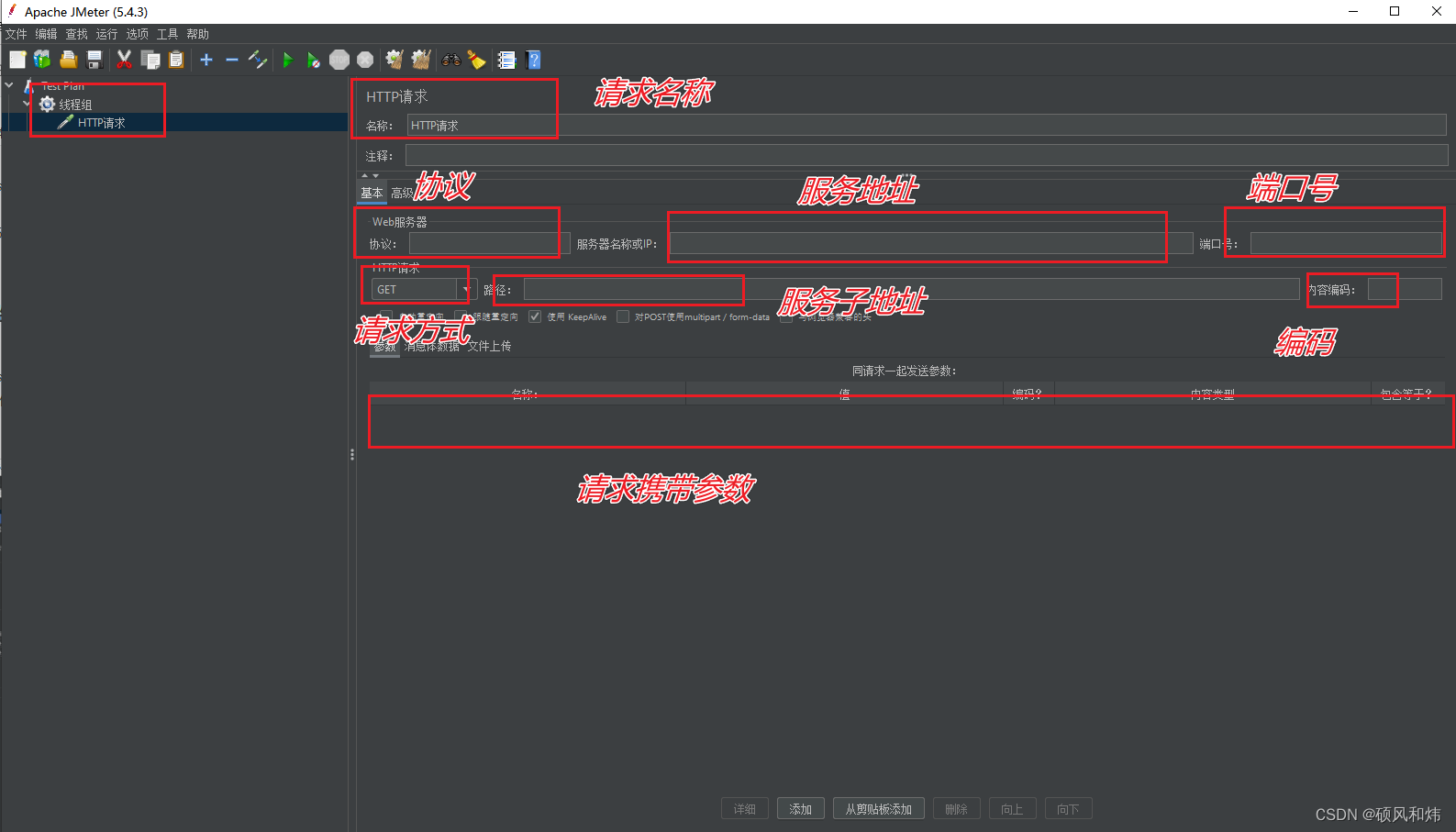Viewport: 1456px width, 832px height.
Task: Open Help with question mark icon
Action: click(x=534, y=60)
